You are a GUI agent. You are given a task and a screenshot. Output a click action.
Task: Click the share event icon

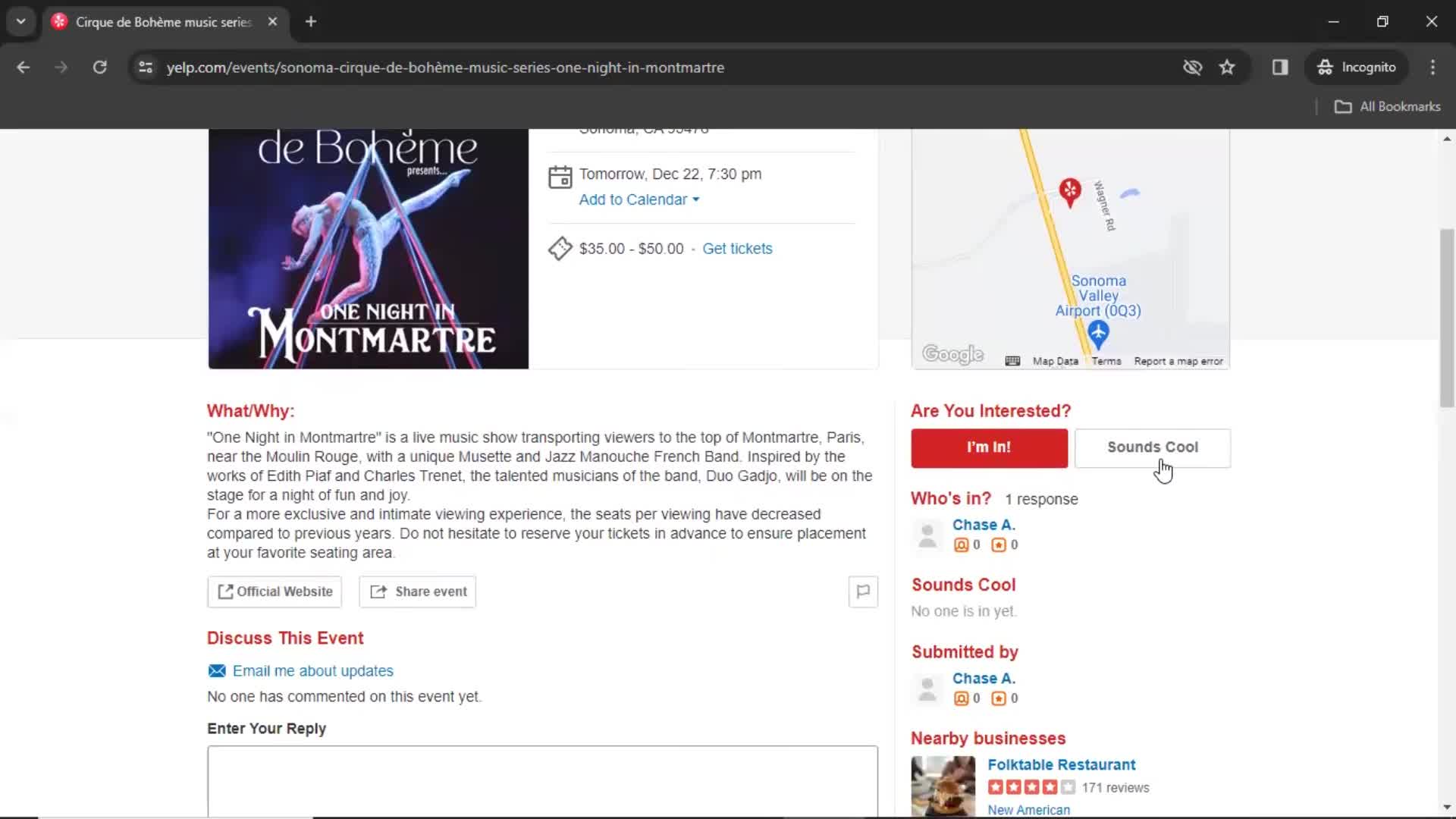coord(378,590)
